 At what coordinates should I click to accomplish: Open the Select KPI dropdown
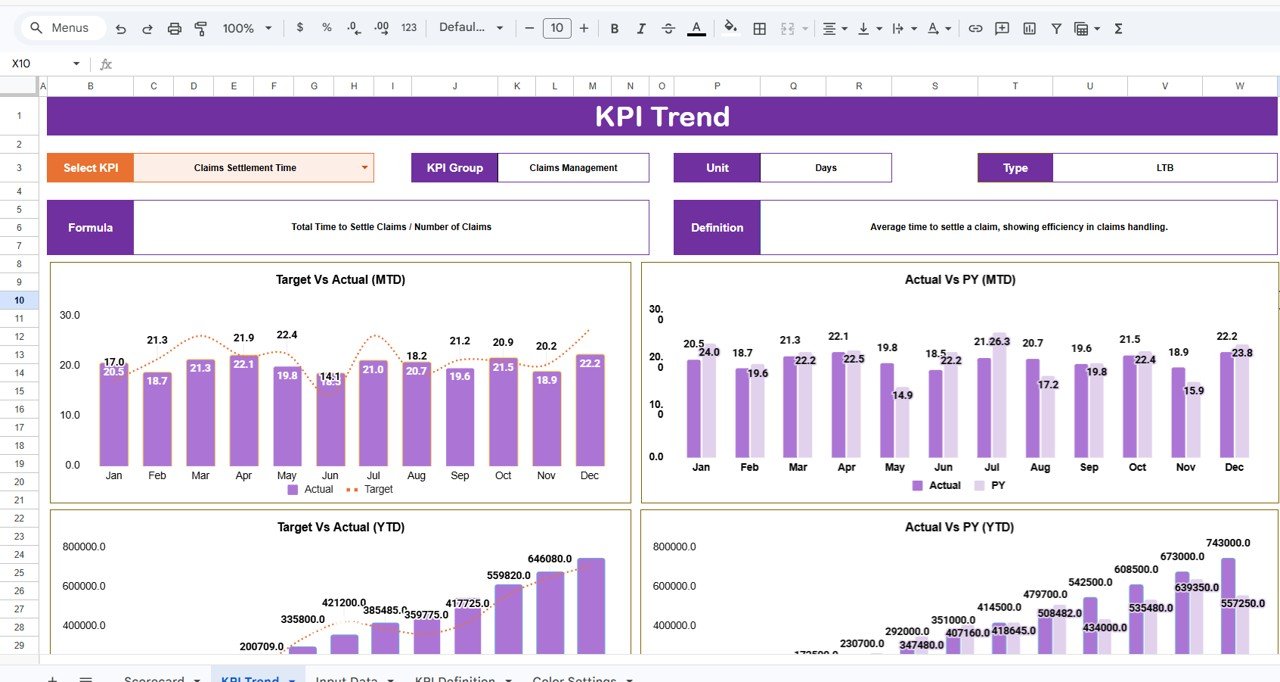364,167
